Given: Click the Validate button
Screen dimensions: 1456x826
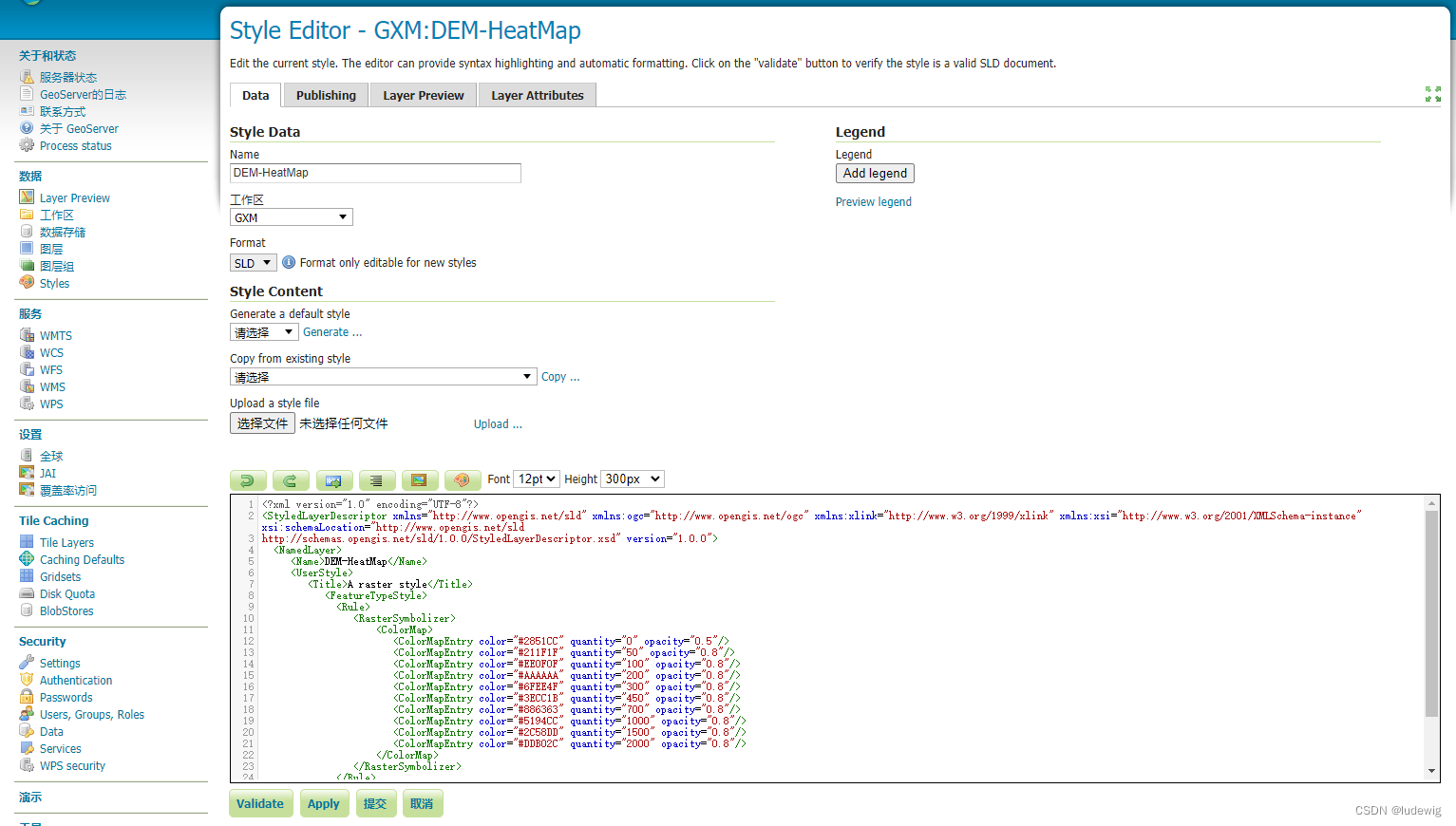Looking at the screenshot, I should click(x=260, y=803).
